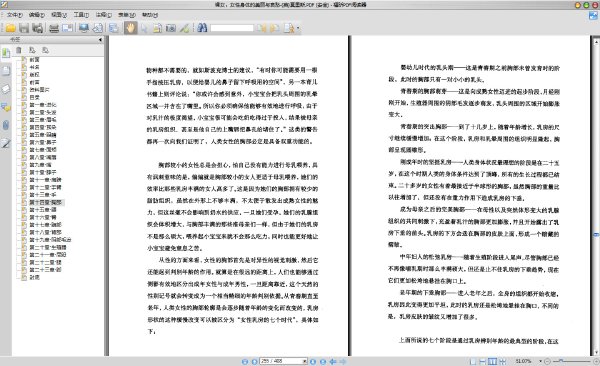Go to previous page button

click(x=254, y=361)
